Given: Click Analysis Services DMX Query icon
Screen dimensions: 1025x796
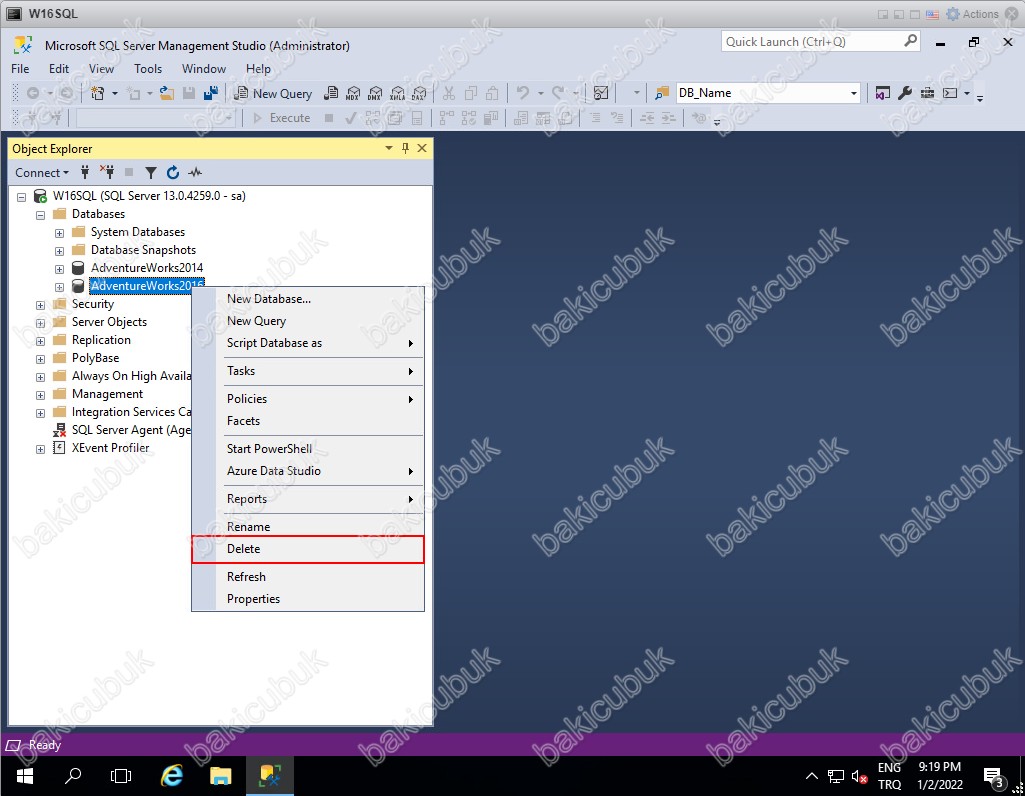Looking at the screenshot, I should click(375, 93).
